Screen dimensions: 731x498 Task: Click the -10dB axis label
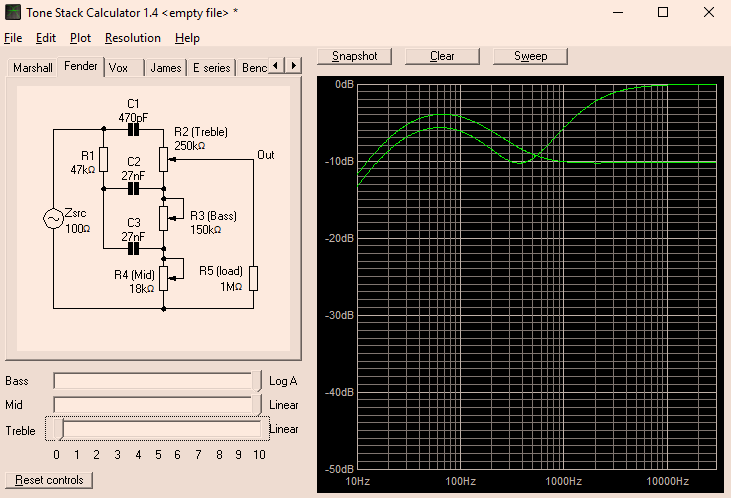[x=339, y=161]
